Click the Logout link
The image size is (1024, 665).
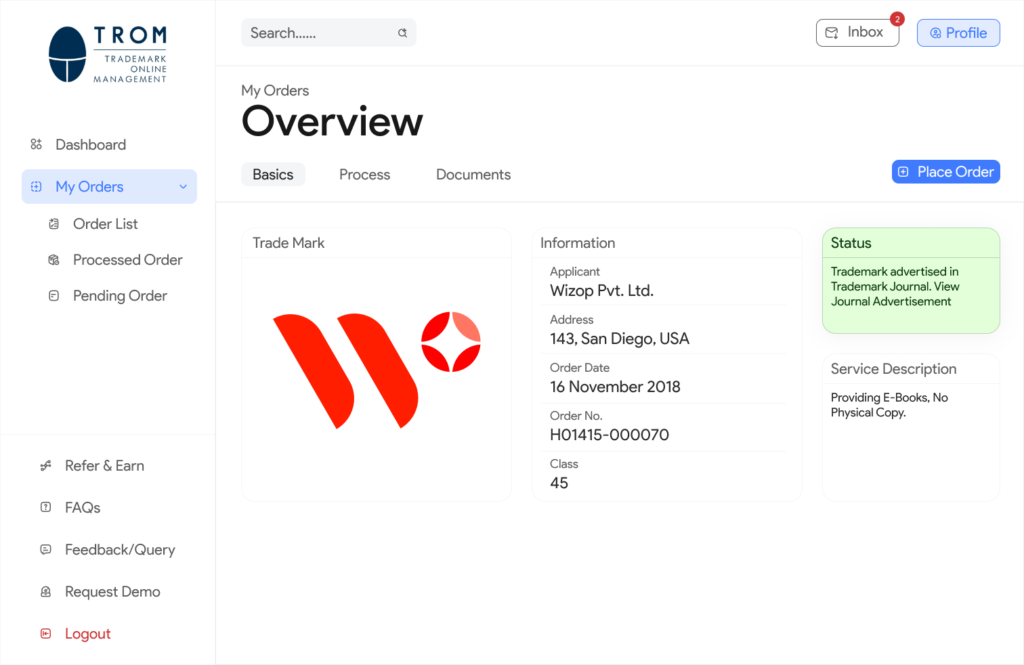point(87,634)
